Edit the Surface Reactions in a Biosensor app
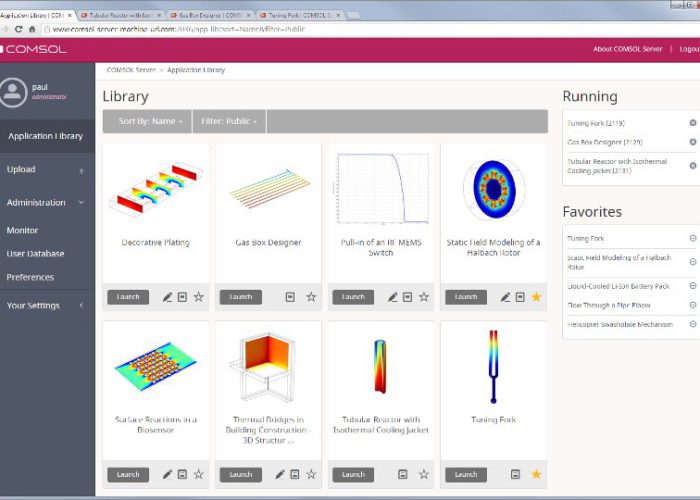The image size is (700, 500). click(167, 474)
